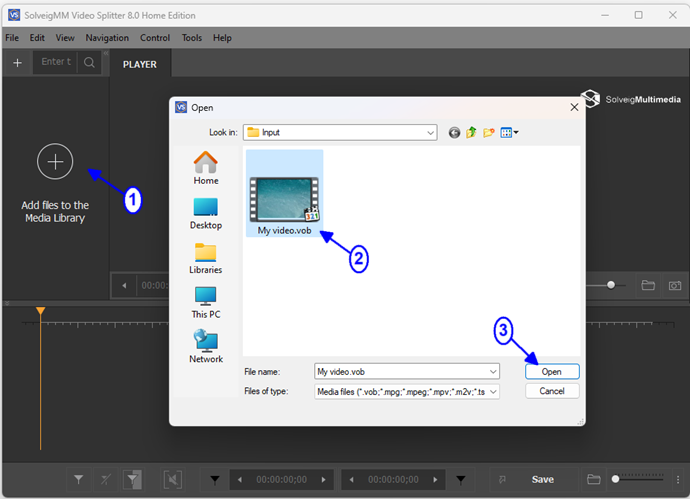
Task: Click the Back arrow icon in Open dialog
Action: point(454,132)
